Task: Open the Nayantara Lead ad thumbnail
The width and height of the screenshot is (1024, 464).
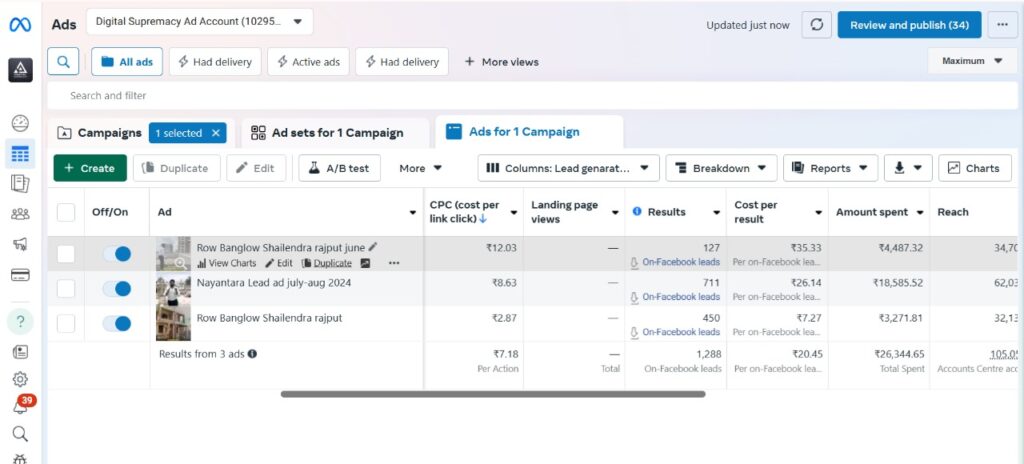Action: (173, 288)
